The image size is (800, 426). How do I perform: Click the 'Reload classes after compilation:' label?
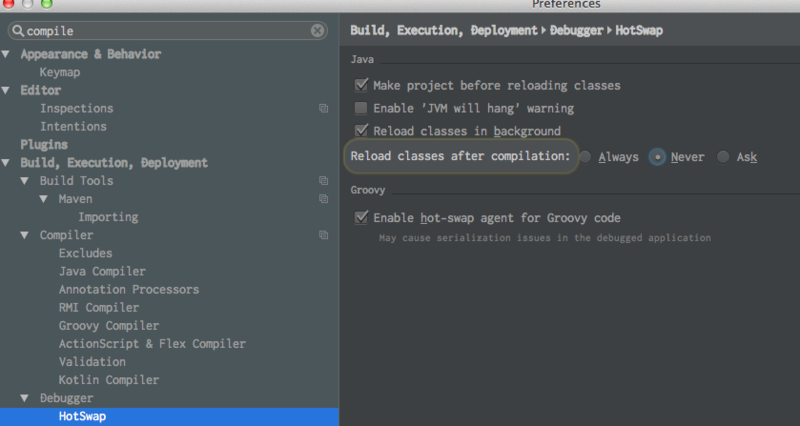tap(460, 156)
